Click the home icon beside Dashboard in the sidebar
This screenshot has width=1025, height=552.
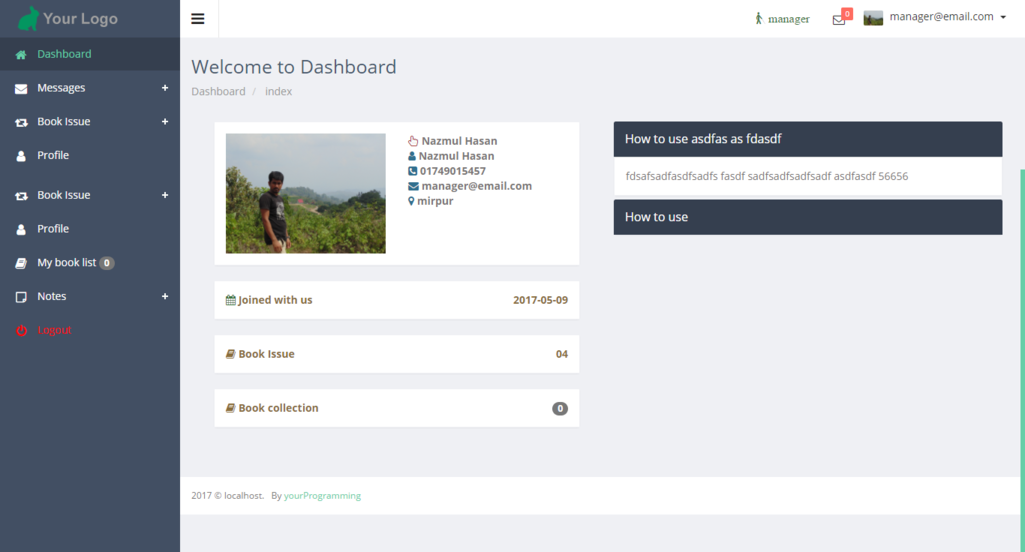pyautogui.click(x=21, y=55)
